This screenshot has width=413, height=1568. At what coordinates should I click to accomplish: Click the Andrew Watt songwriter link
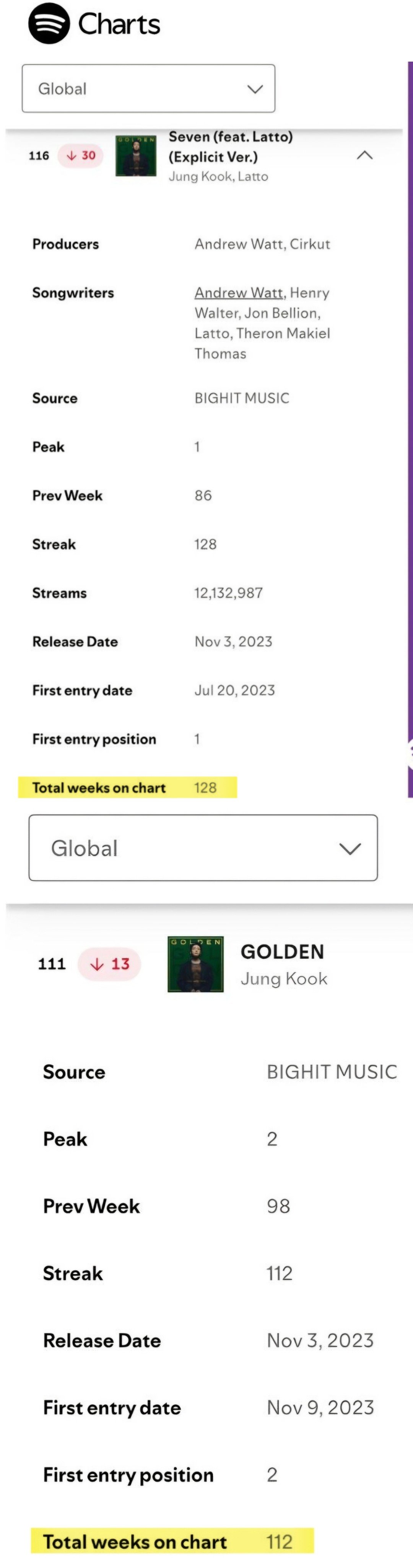pyautogui.click(x=239, y=293)
